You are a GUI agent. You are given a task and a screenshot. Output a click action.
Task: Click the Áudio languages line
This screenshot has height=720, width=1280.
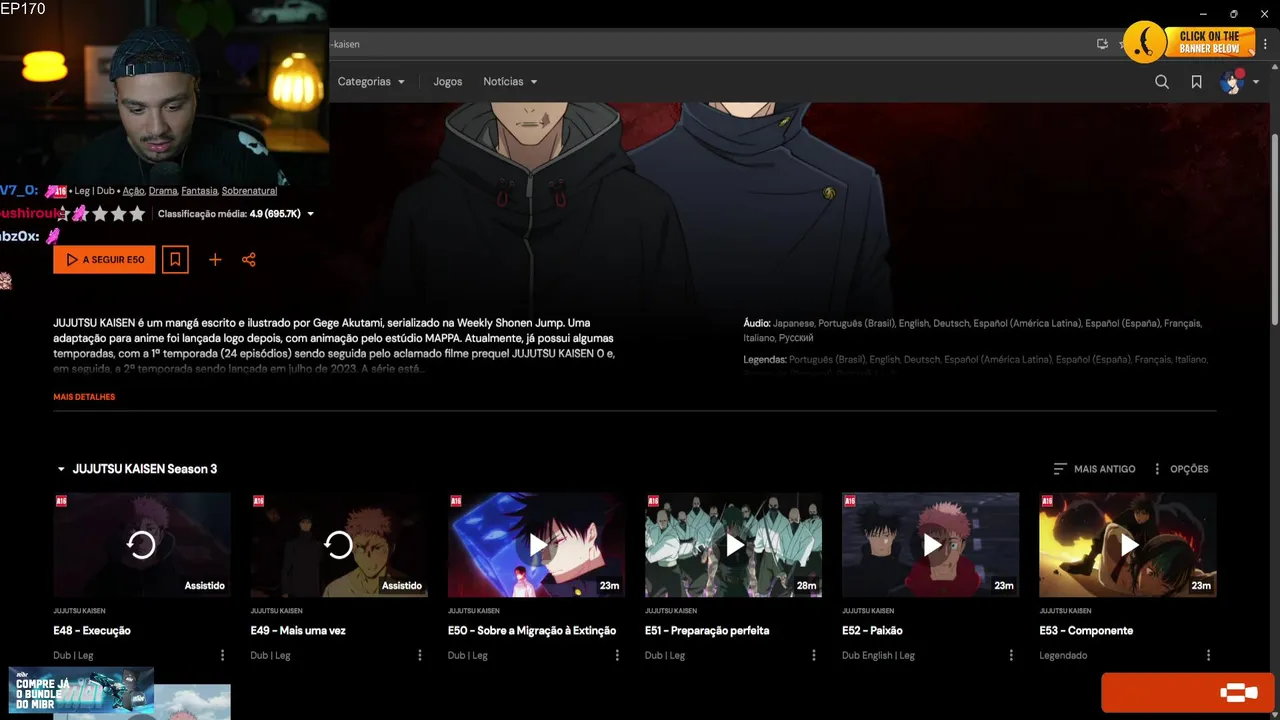(972, 330)
